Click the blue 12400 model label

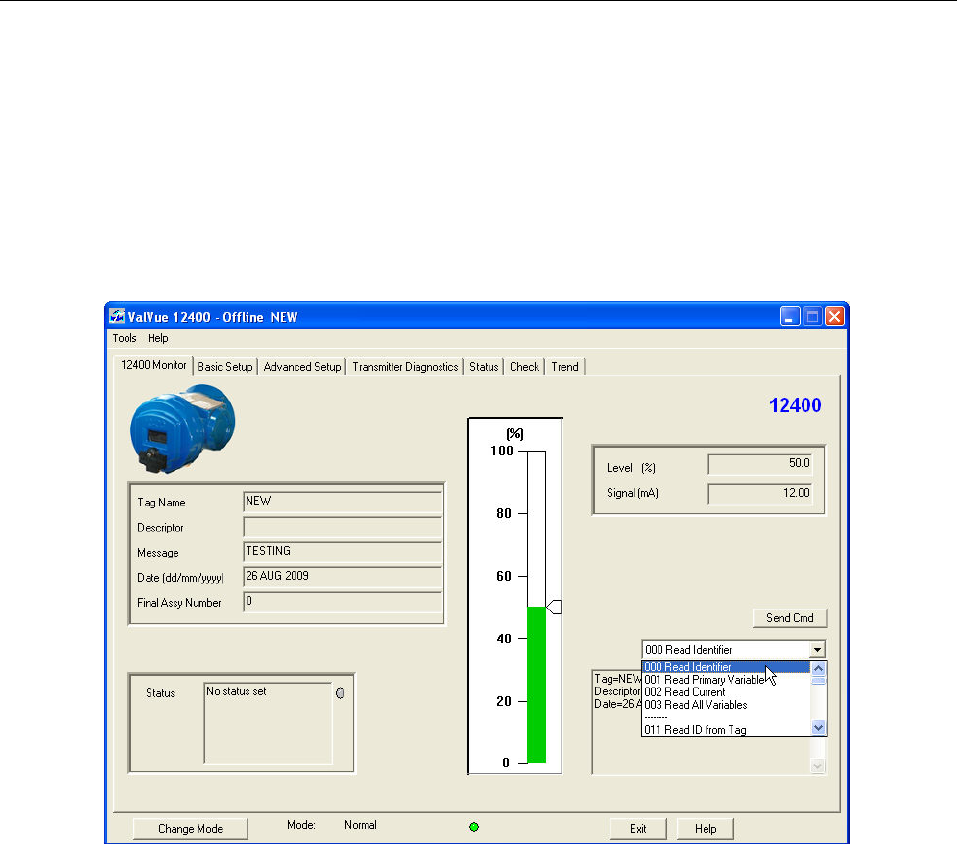(x=795, y=405)
